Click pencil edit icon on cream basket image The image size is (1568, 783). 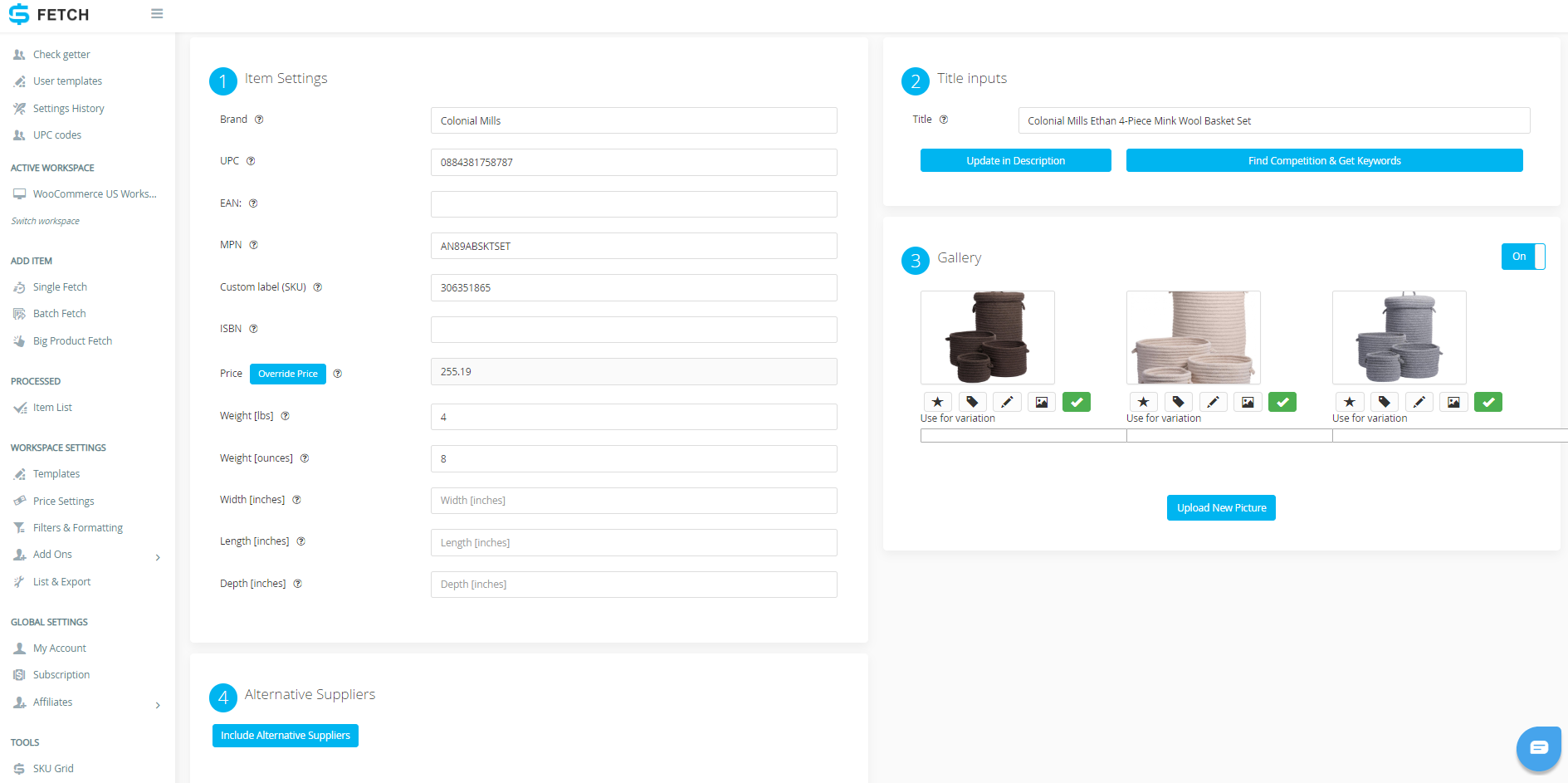point(1213,402)
